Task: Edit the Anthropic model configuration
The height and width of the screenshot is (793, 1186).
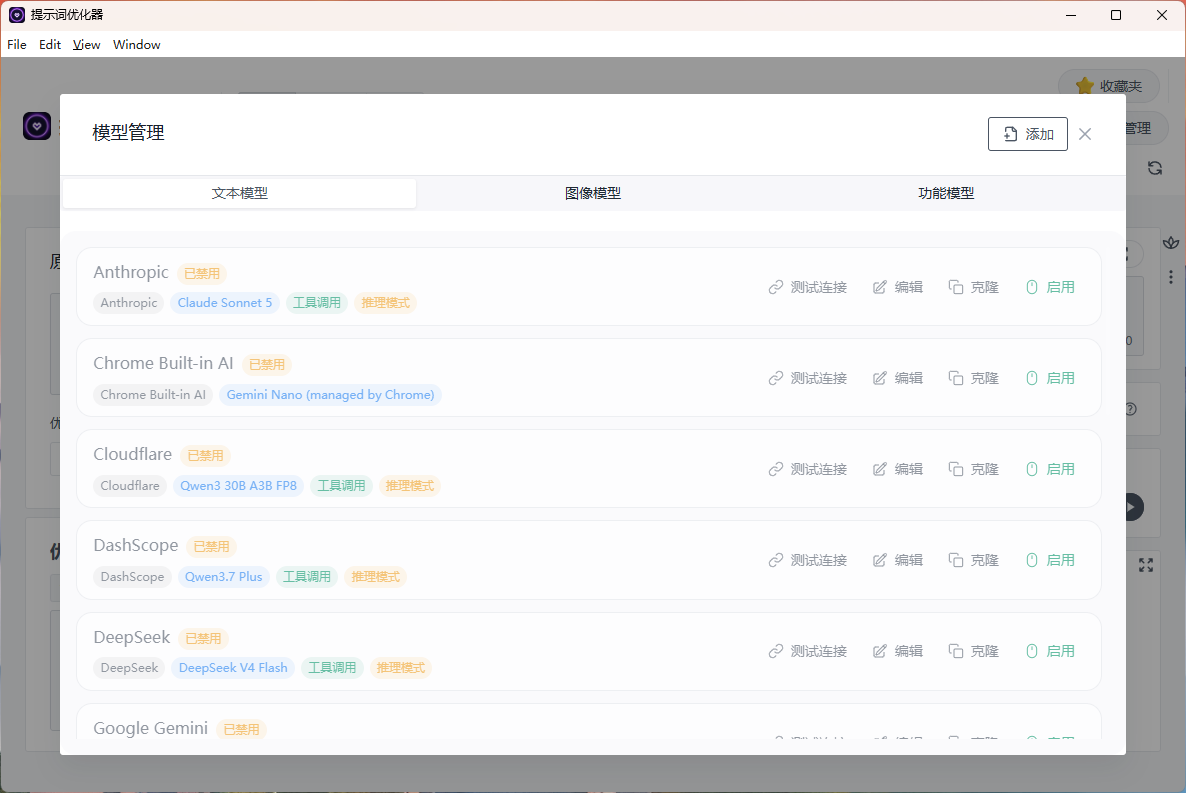Action: (898, 288)
